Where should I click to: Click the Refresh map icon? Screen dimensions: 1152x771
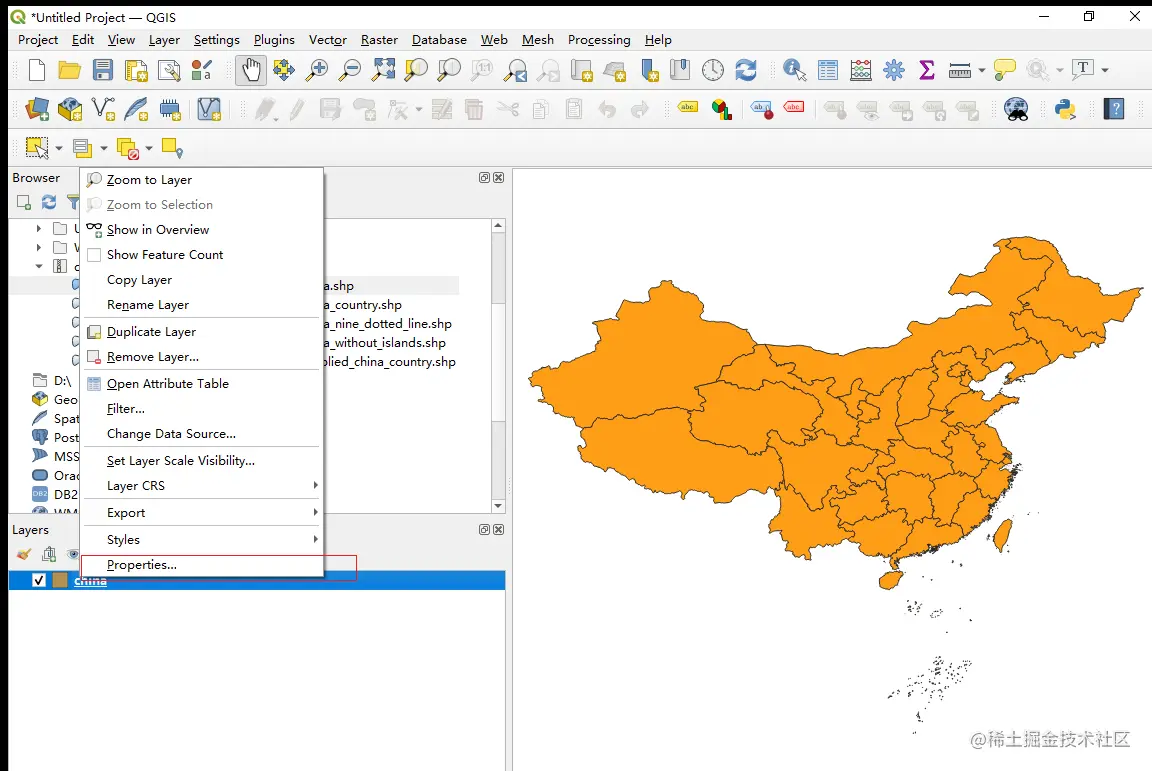[746, 71]
